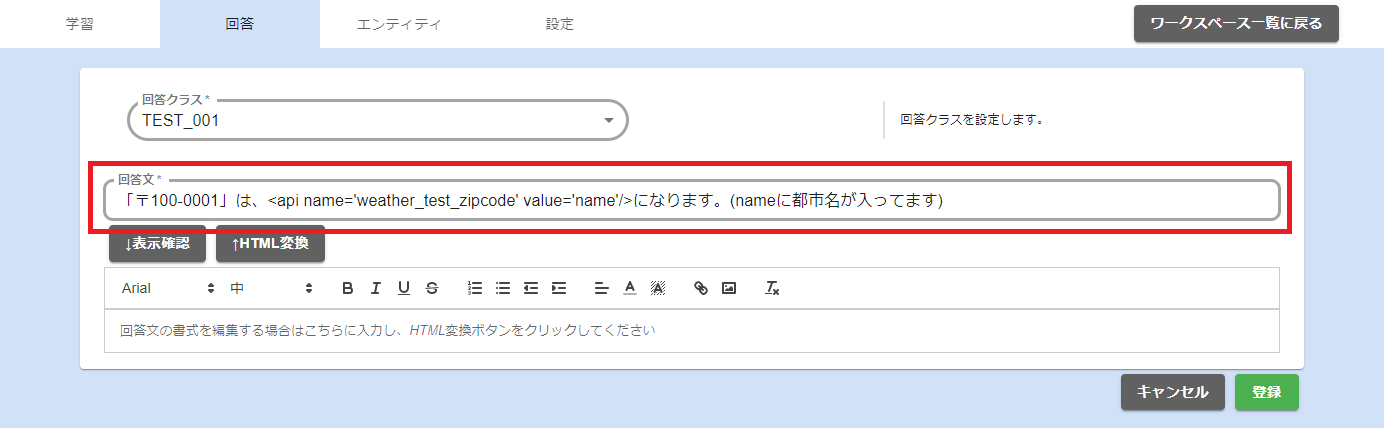Insert a bulleted list
This screenshot has height=428, width=1384.
coord(503,288)
